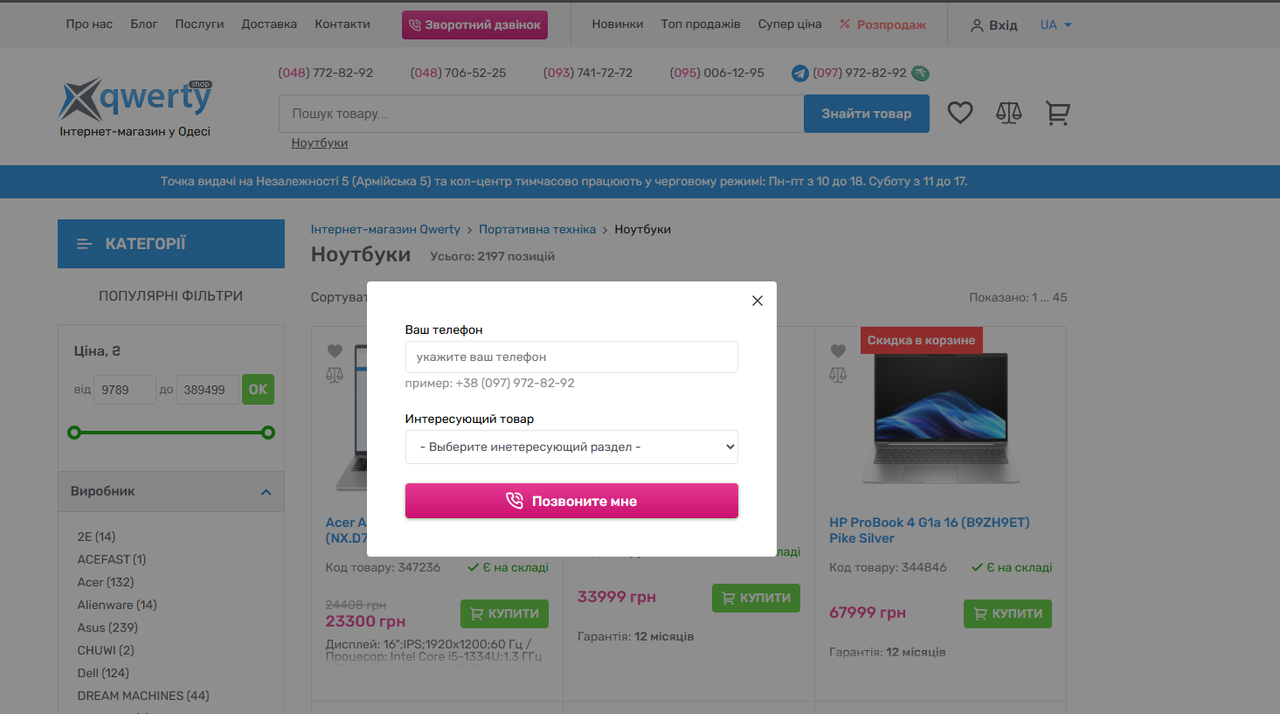The height and width of the screenshot is (714, 1280).
Task: Click the Знайти товар search button
Action: click(866, 114)
